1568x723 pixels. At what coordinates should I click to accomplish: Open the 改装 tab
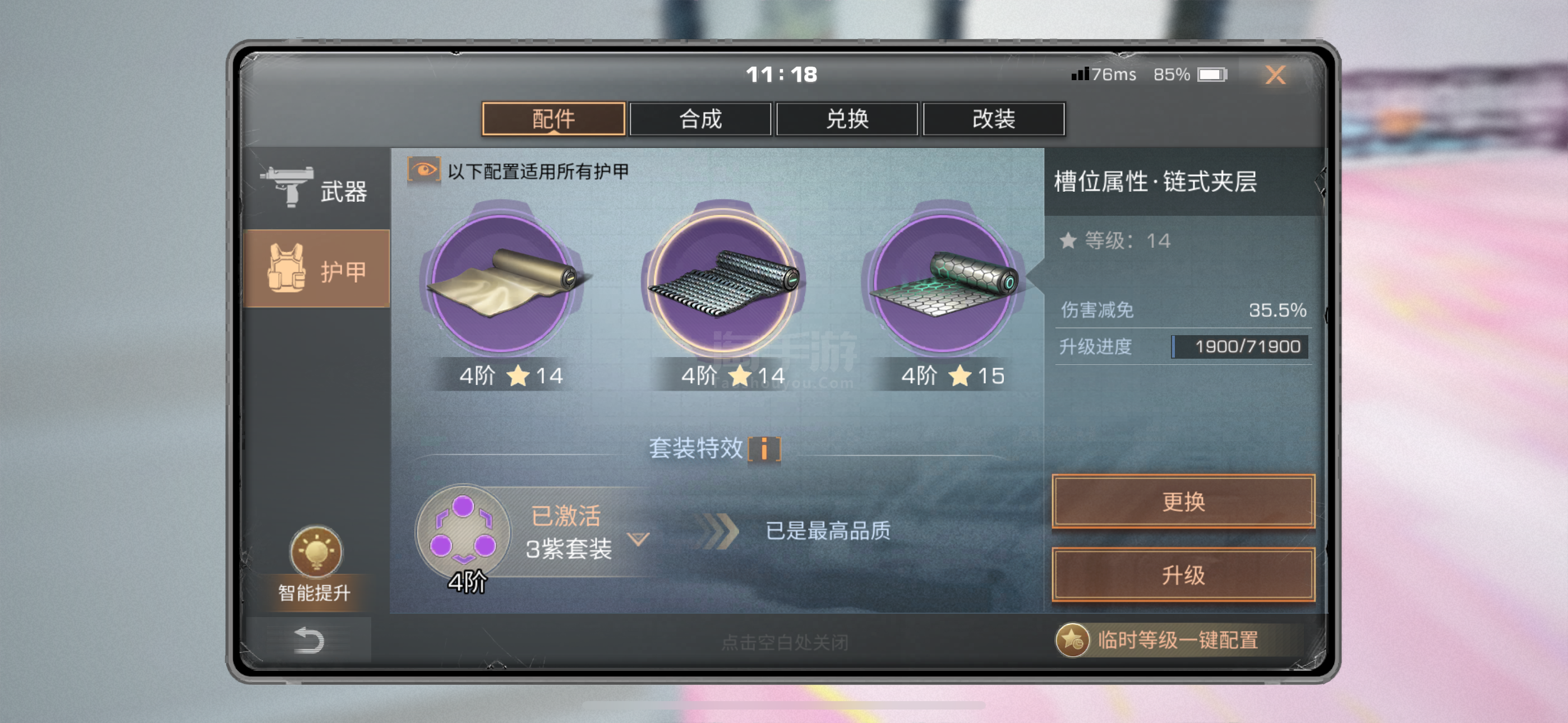click(993, 119)
